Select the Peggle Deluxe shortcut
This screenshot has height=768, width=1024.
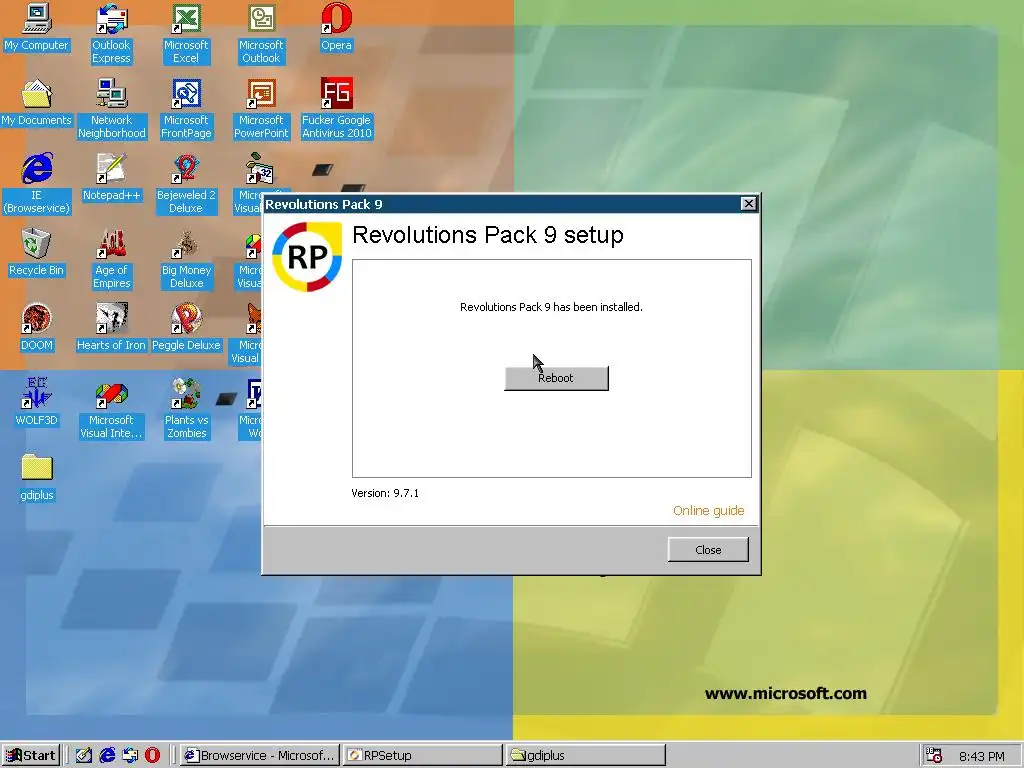tap(186, 328)
